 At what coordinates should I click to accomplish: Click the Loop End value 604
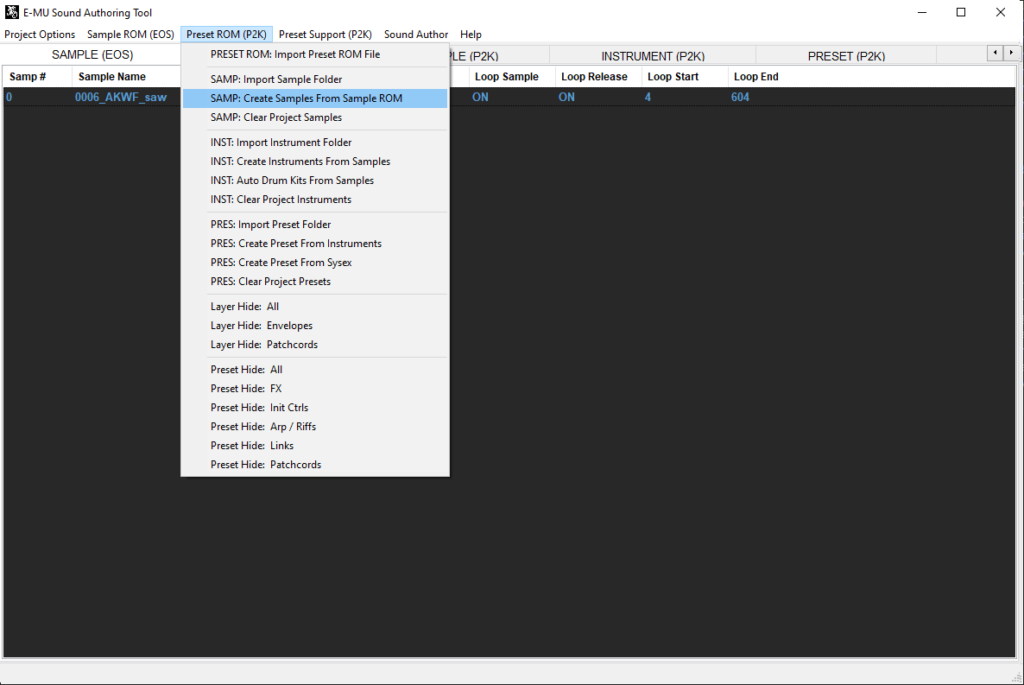[740, 97]
